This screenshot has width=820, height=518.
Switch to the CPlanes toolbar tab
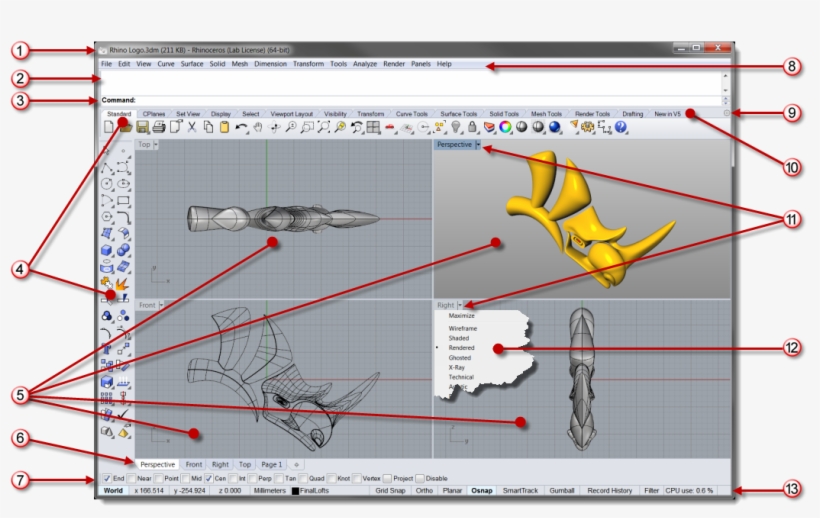(x=154, y=113)
